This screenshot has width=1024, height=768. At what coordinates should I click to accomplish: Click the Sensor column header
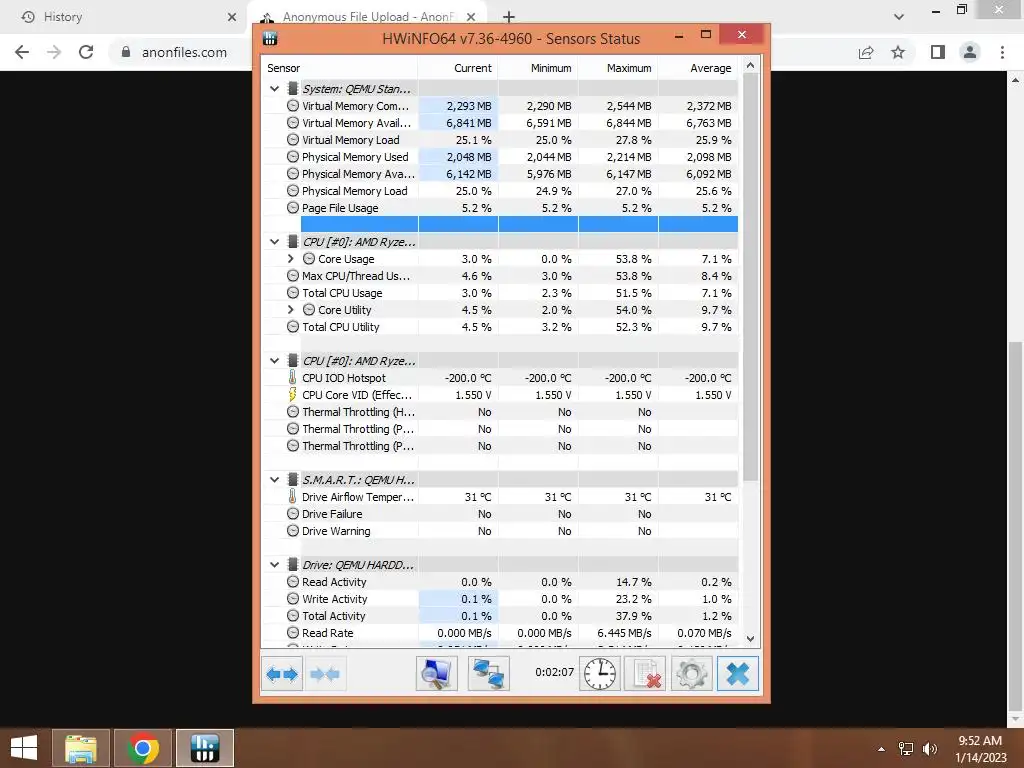pos(340,68)
